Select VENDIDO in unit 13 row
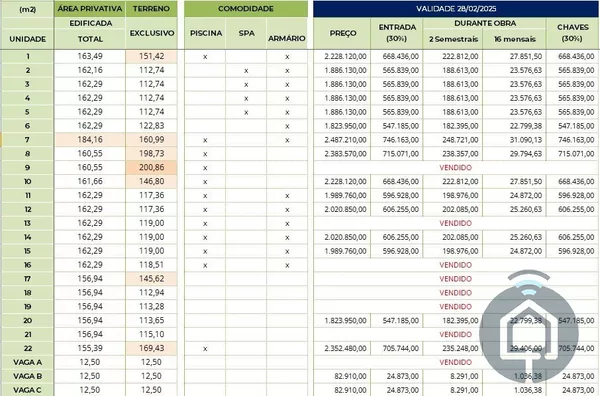 click(455, 223)
